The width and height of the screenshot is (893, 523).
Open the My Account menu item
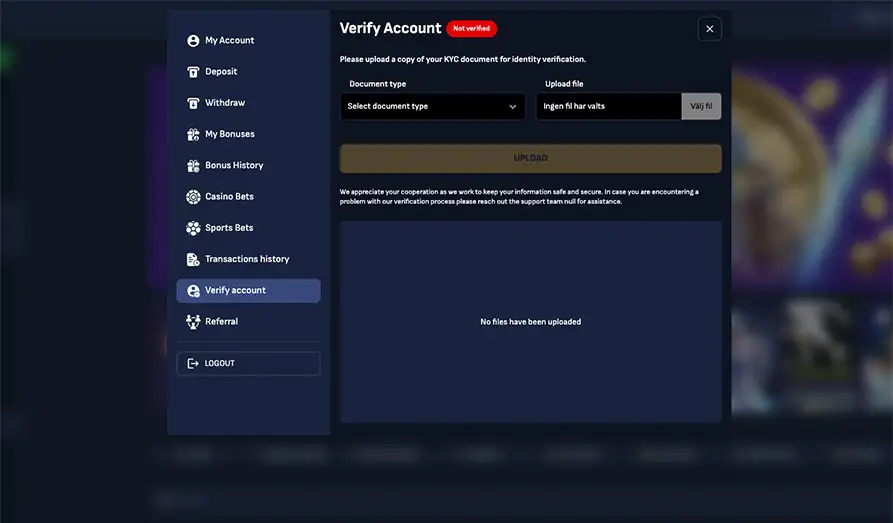248,40
